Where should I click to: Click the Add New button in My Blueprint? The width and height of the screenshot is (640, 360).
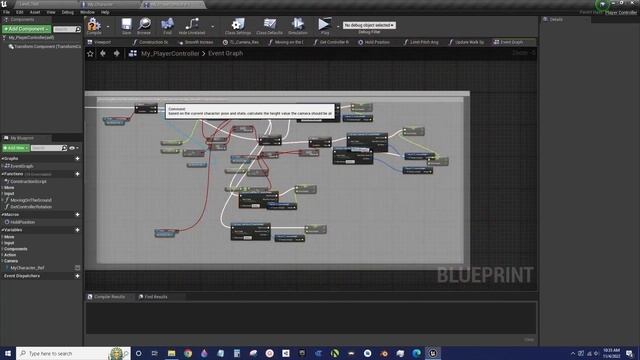tap(16, 148)
